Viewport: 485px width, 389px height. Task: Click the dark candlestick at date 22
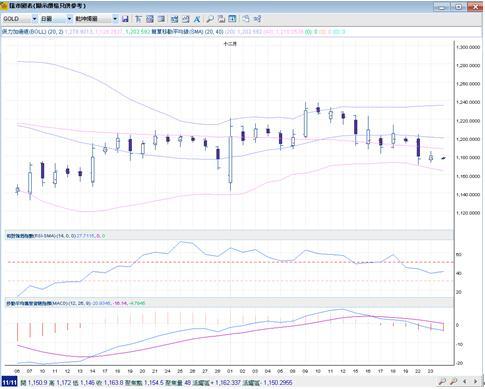(x=418, y=148)
